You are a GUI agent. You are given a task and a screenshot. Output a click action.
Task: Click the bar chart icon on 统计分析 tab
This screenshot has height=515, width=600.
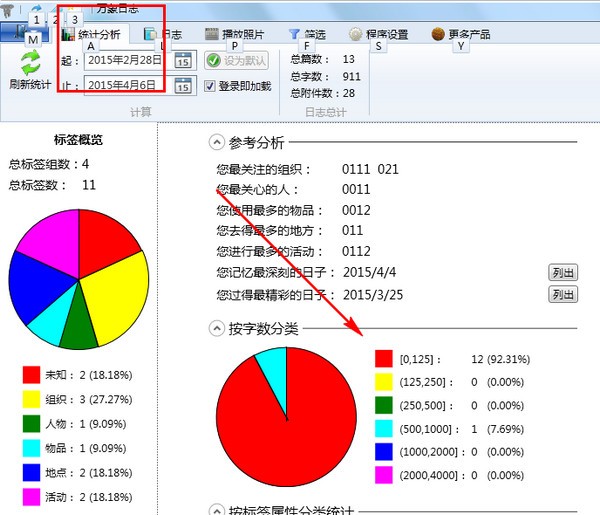coord(68,34)
